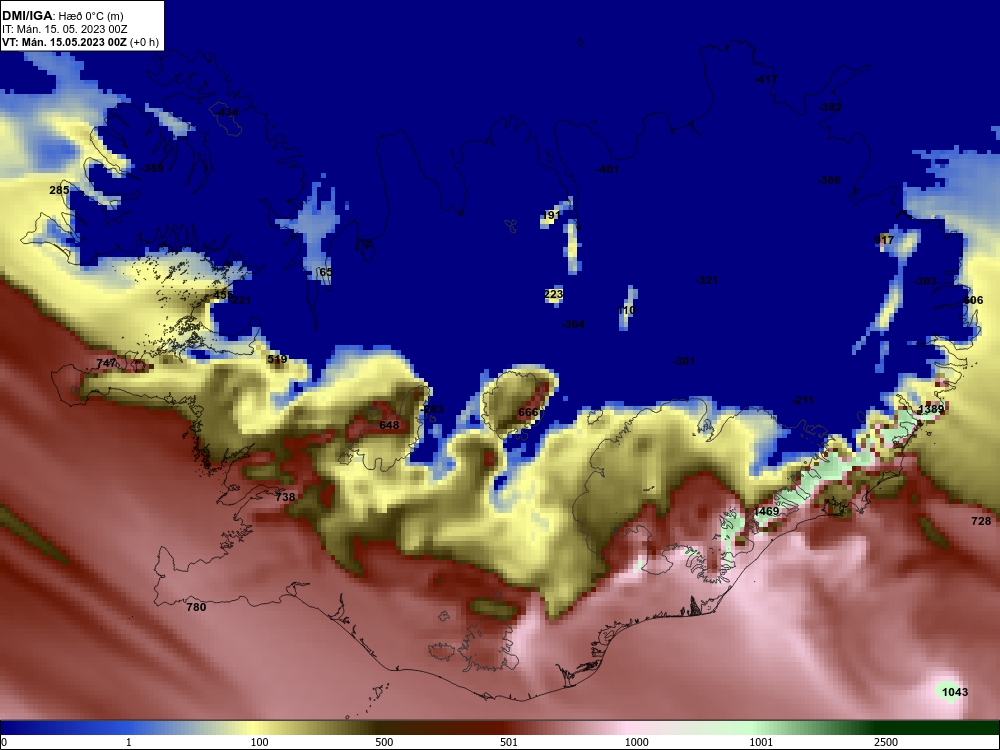Click the 'DMI/IGA: Hæð 0°C (m)' title line
Screen dimensions: 1000x750
tap(62, 16)
